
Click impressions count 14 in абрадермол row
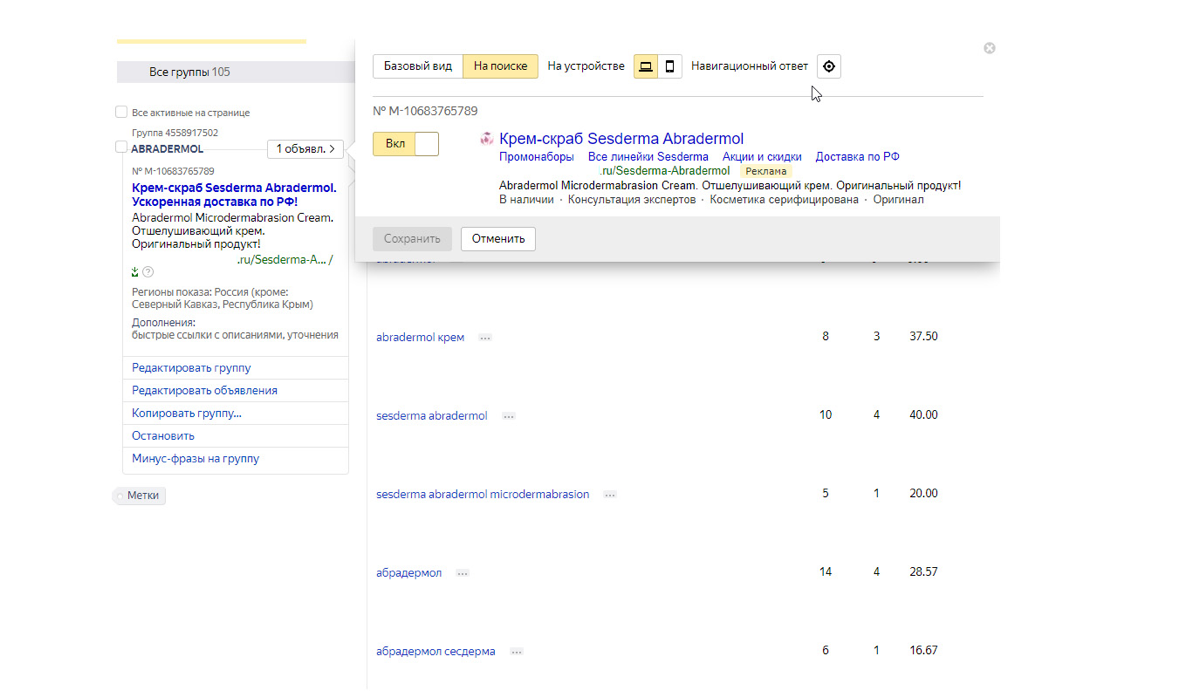(x=825, y=572)
